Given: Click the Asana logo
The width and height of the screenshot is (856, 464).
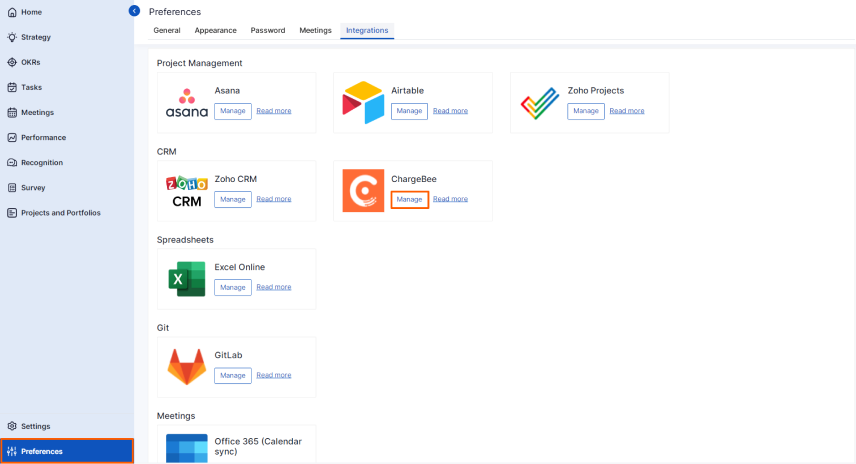Looking at the screenshot, I should [x=187, y=103].
